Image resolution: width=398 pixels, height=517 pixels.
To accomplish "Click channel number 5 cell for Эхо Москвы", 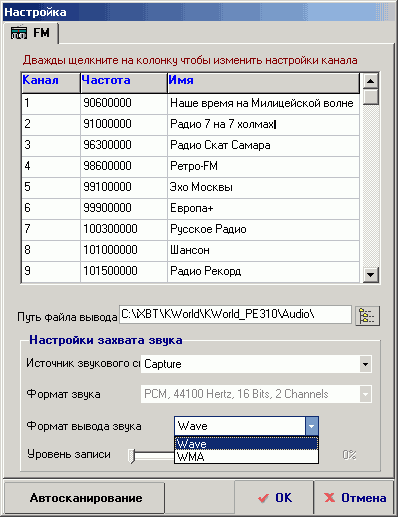I will click(51, 188).
